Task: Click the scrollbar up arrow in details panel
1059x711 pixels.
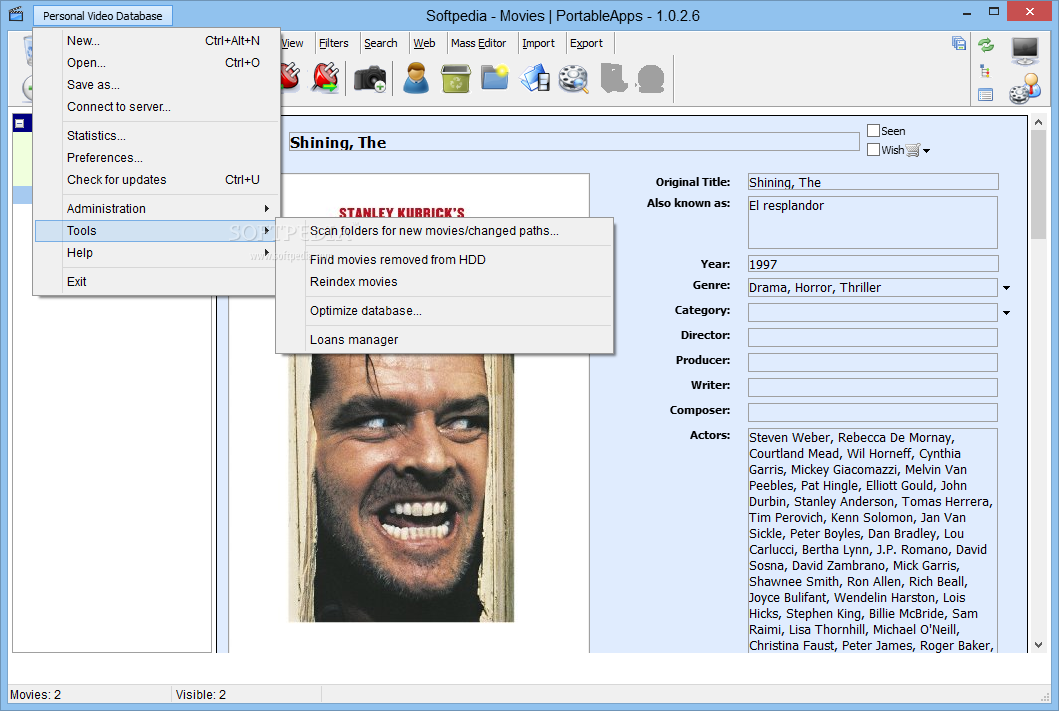Action: 1039,122
